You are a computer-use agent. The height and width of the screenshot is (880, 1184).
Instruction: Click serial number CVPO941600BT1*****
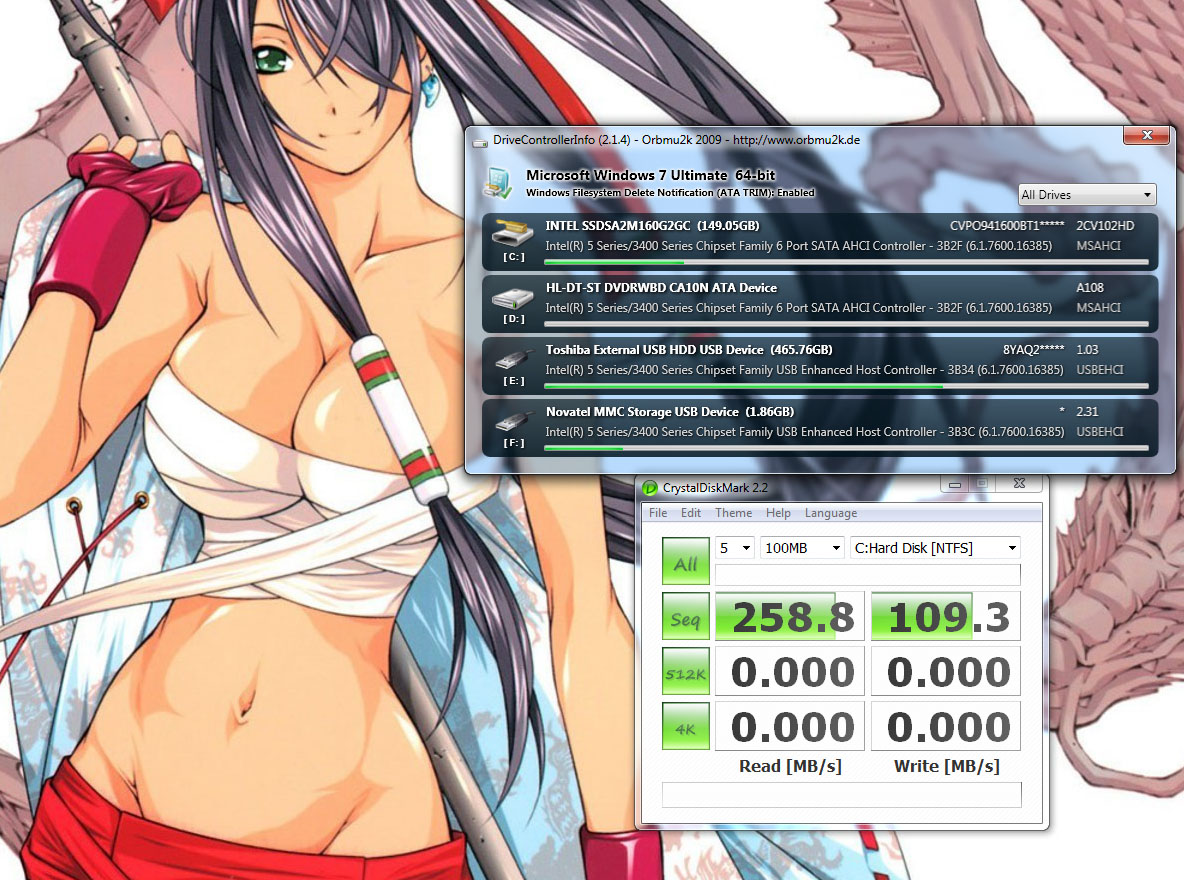pos(1007,226)
